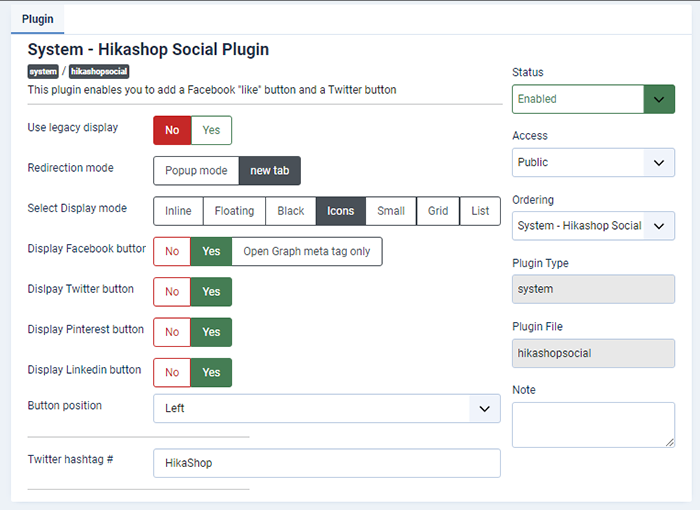
Task: Disable the Twitter button with No
Action: tap(172, 292)
